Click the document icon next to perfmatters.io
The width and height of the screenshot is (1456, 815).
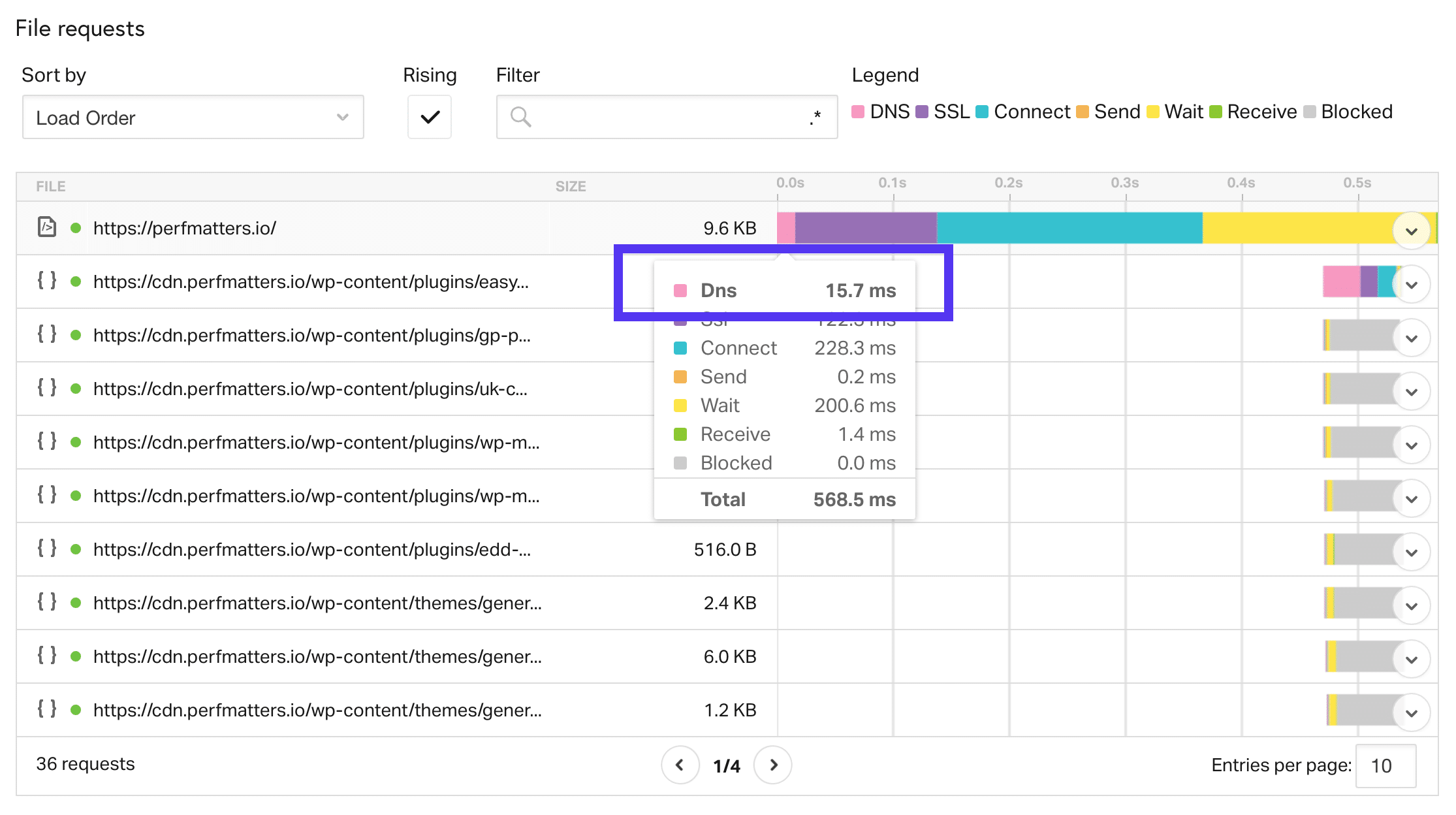click(46, 228)
